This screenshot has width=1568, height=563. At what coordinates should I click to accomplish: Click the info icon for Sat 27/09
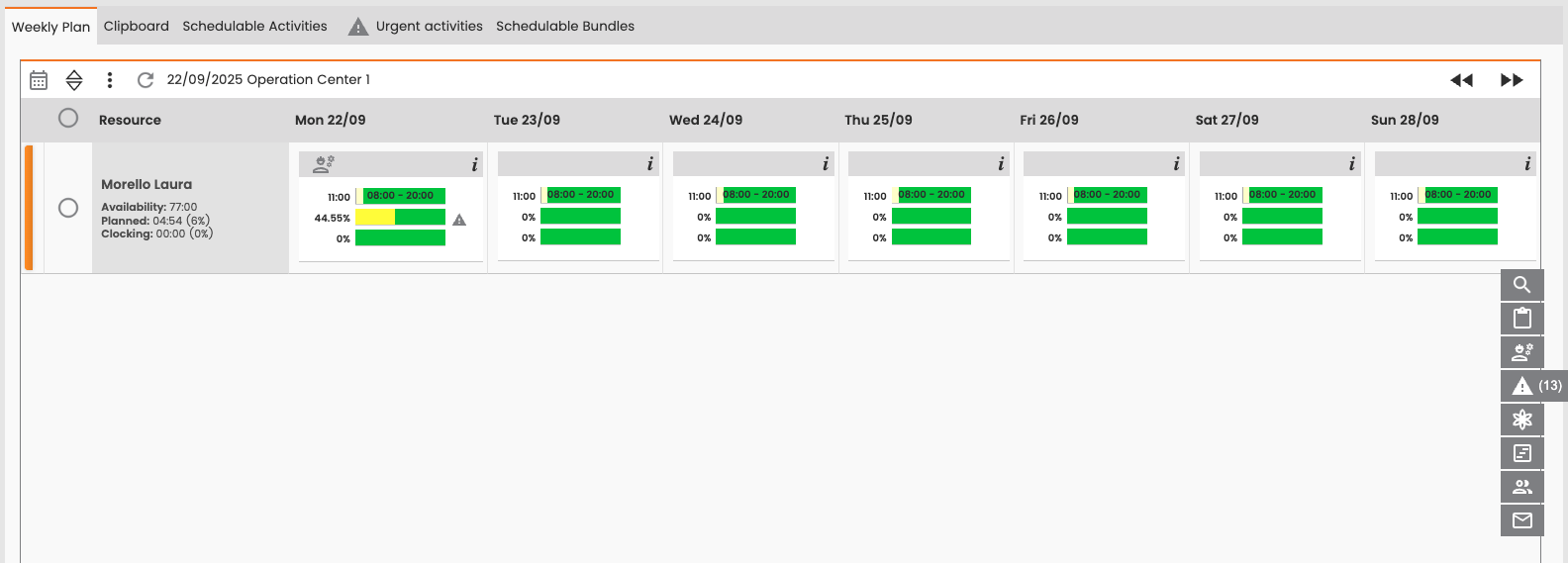1352,164
